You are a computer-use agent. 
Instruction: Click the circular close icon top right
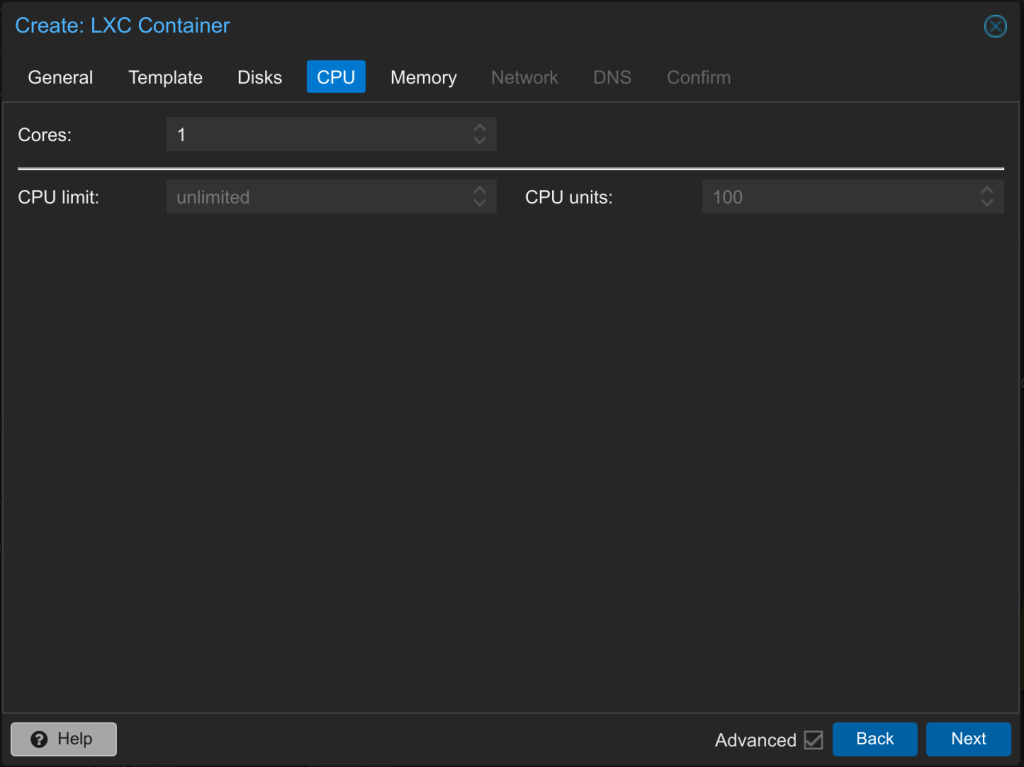(x=995, y=26)
